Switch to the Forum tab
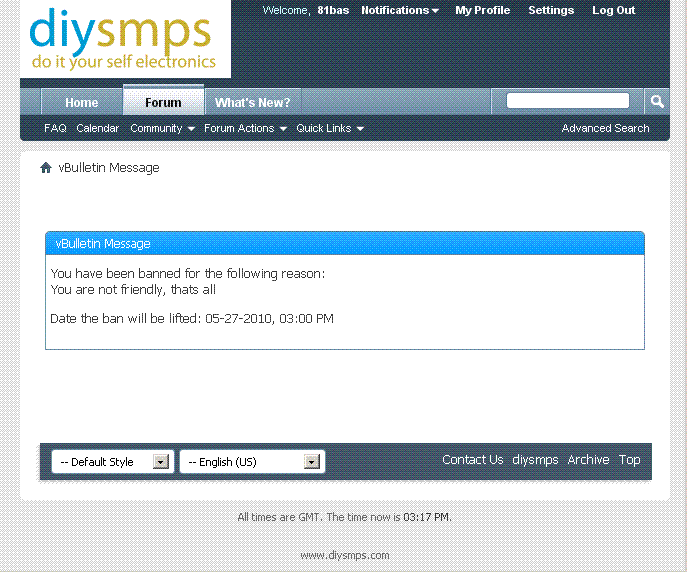The height and width of the screenshot is (572, 687). pos(163,102)
